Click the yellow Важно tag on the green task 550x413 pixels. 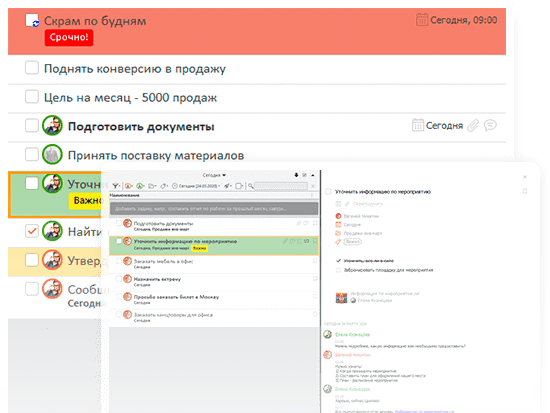coord(199,248)
